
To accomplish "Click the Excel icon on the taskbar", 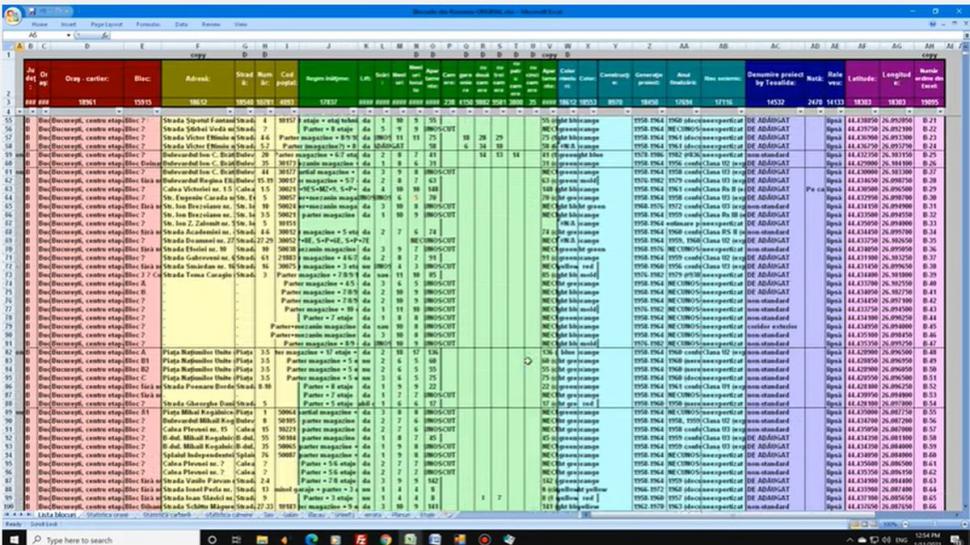I will pos(410,539).
